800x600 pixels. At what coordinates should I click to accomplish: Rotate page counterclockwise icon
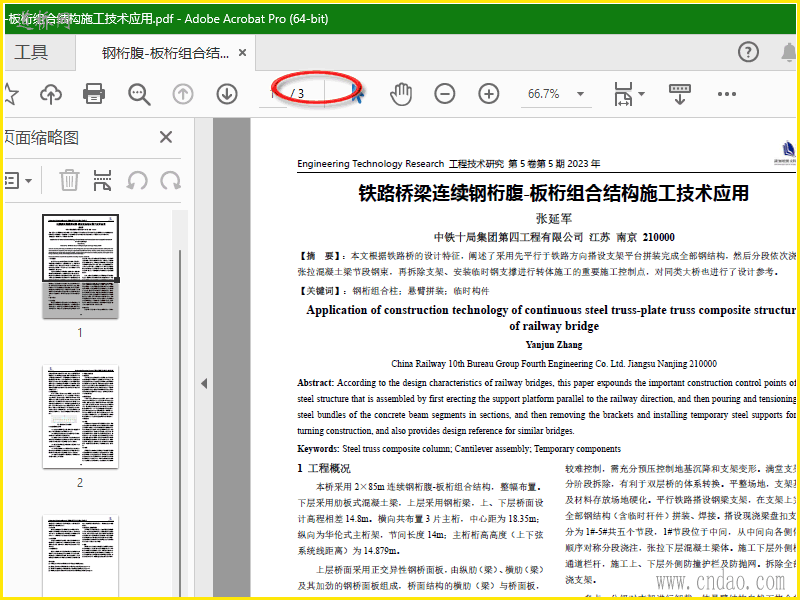(x=137, y=181)
